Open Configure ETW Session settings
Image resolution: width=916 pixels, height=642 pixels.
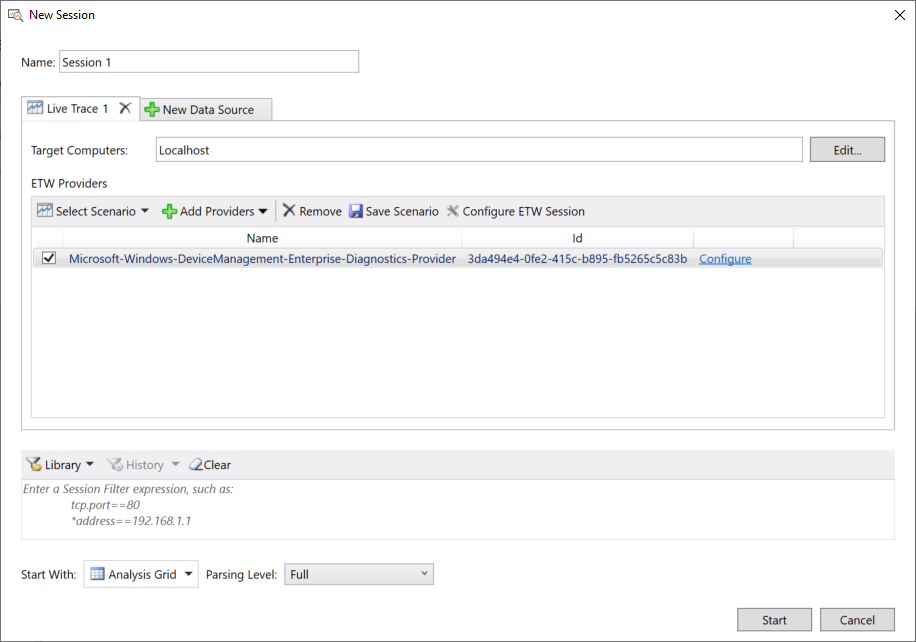point(515,211)
